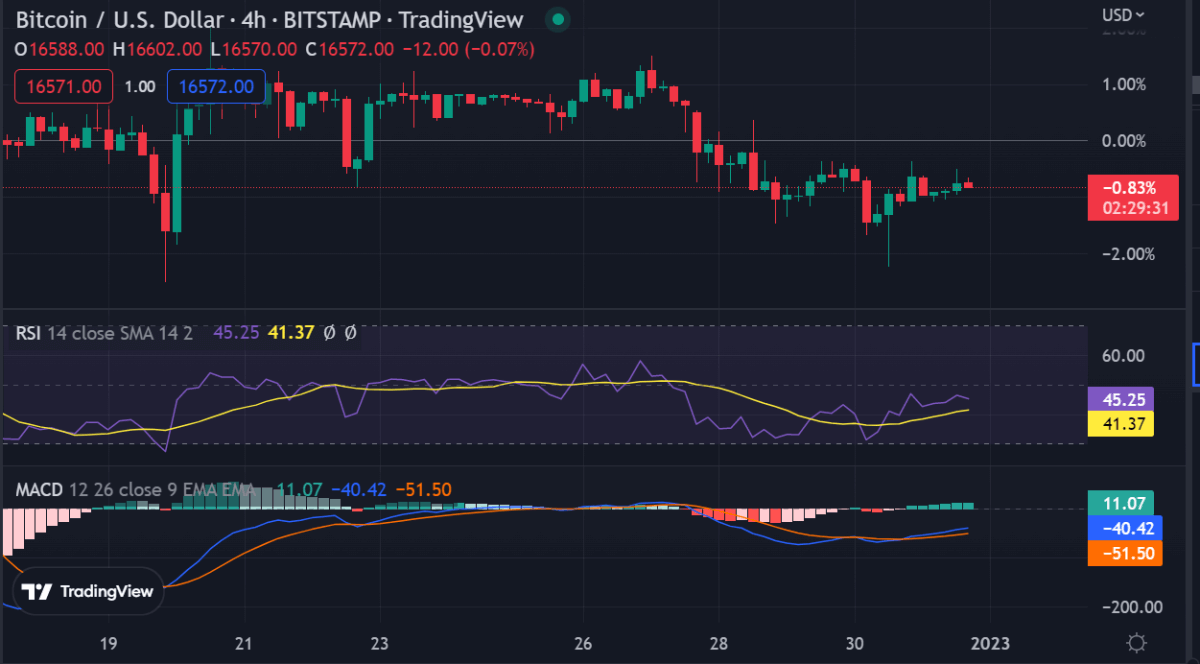Click the TradingView logo badge
The width and height of the screenshot is (1200, 664).
(88, 591)
